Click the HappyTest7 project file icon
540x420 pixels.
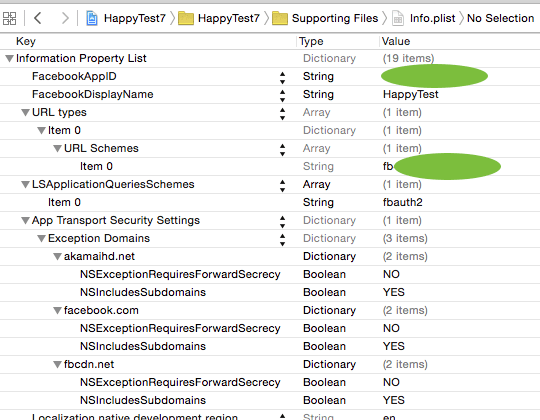pos(92,18)
